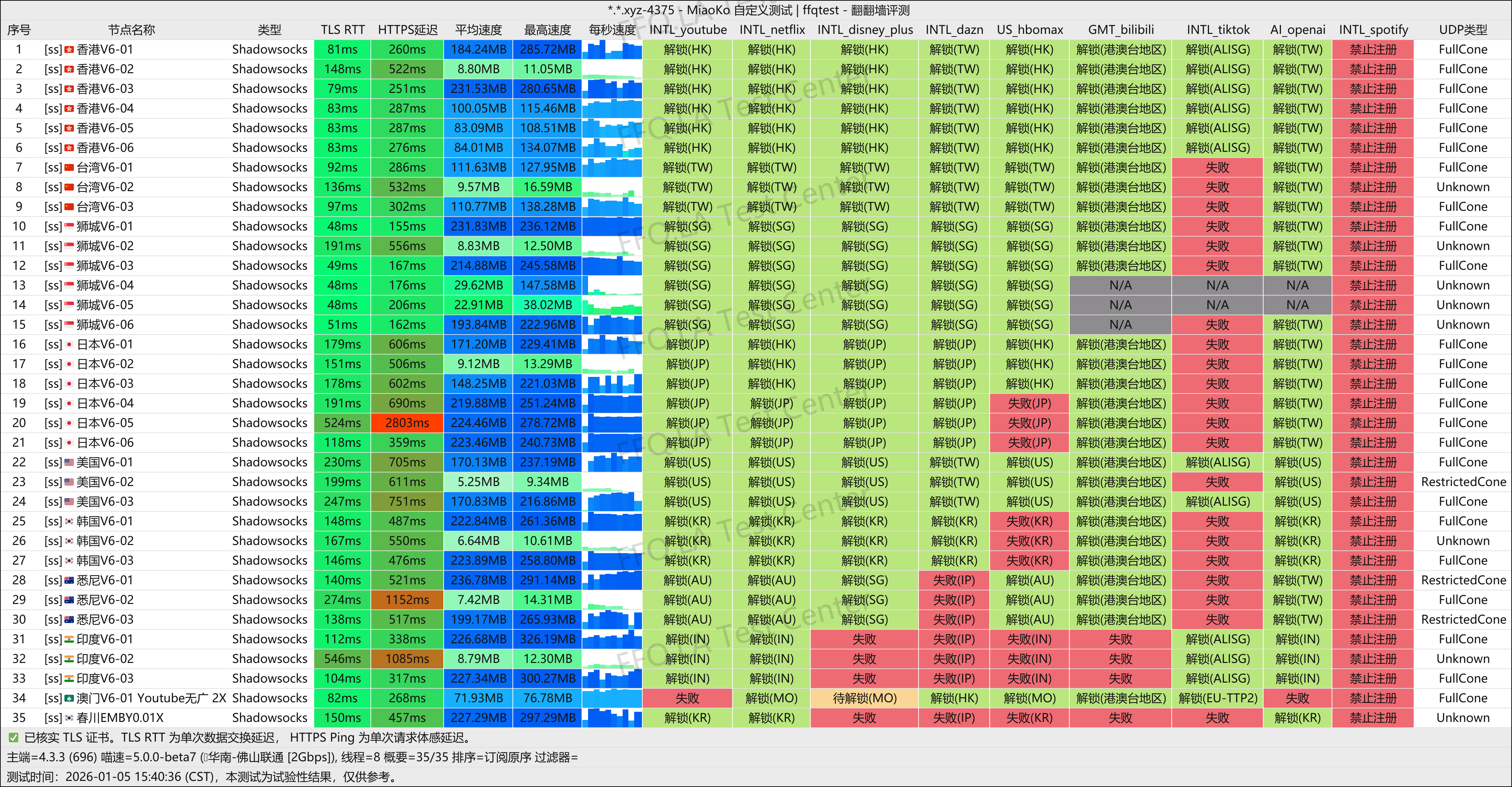
Task: Click the Japan flag next to 日本V6-05
Action: pyautogui.click(x=69, y=423)
